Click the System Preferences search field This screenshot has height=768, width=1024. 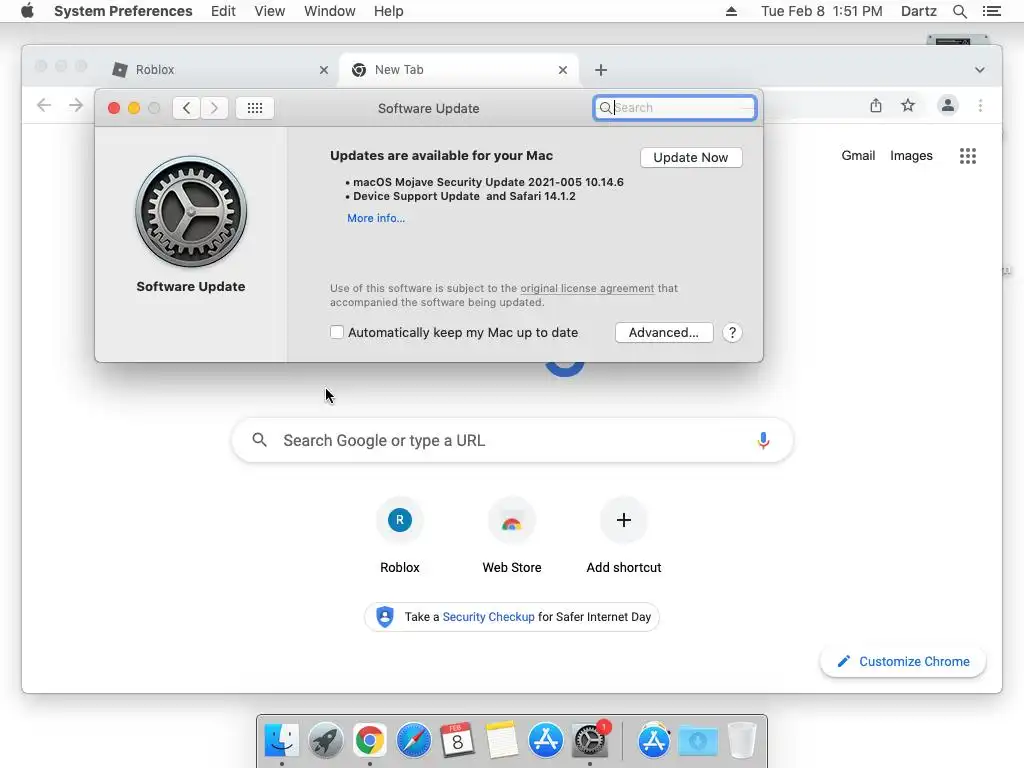pyautogui.click(x=675, y=108)
